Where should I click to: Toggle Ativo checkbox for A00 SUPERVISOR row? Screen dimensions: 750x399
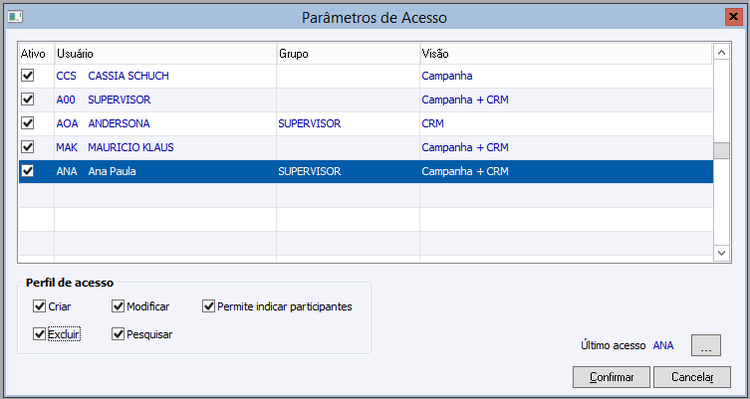point(28,100)
